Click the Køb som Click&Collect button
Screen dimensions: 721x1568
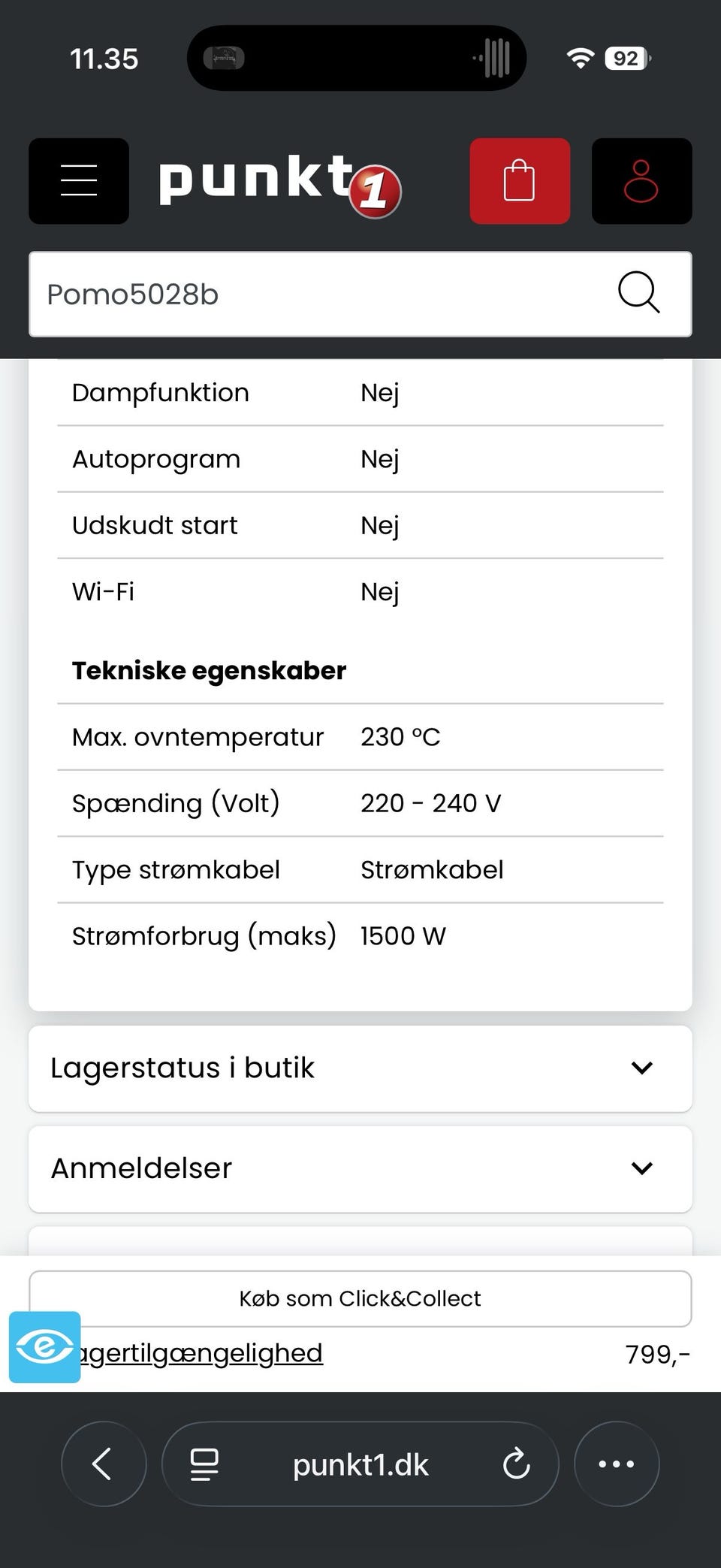(x=360, y=1298)
